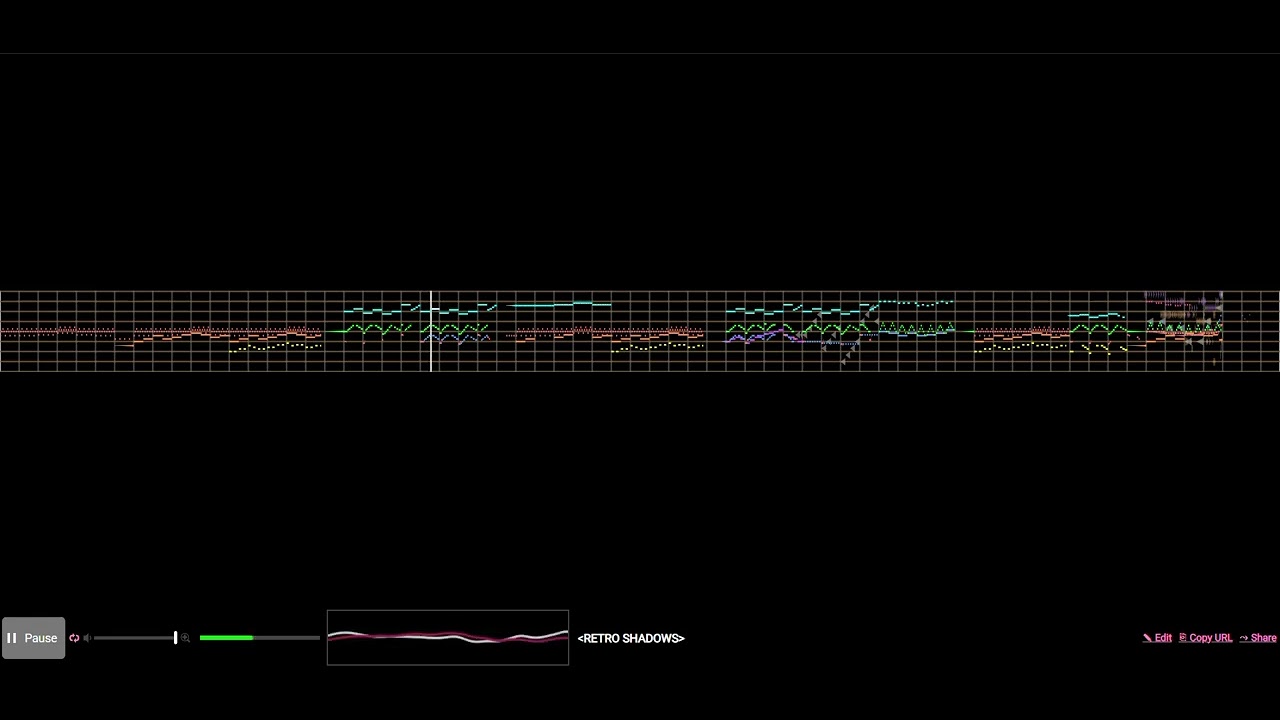Open the Share link
1280x720 pixels.
pos(1258,638)
